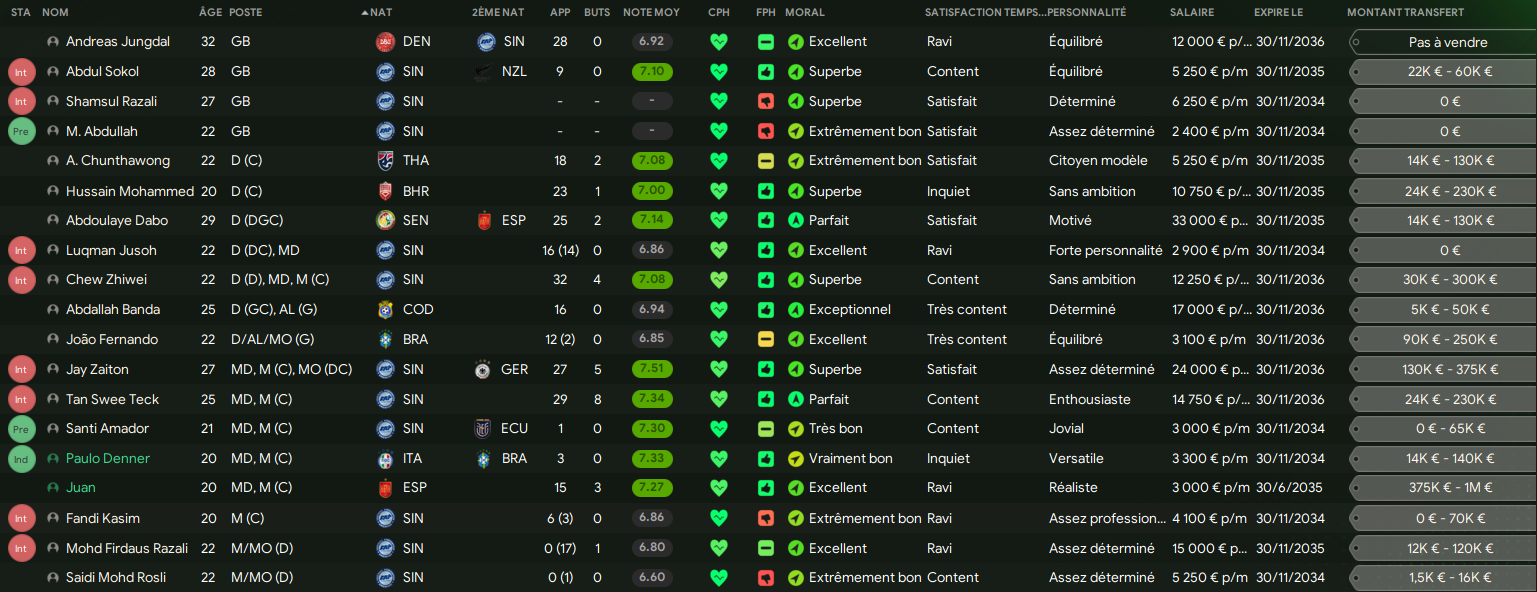Click Abdoulaye Dabo's green heart condition icon
Screen dimensions: 1537x592
click(719, 221)
